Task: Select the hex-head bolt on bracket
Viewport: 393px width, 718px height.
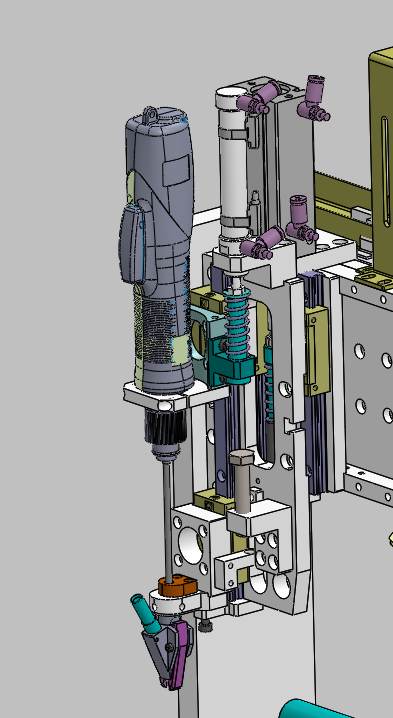Action: tap(242, 481)
